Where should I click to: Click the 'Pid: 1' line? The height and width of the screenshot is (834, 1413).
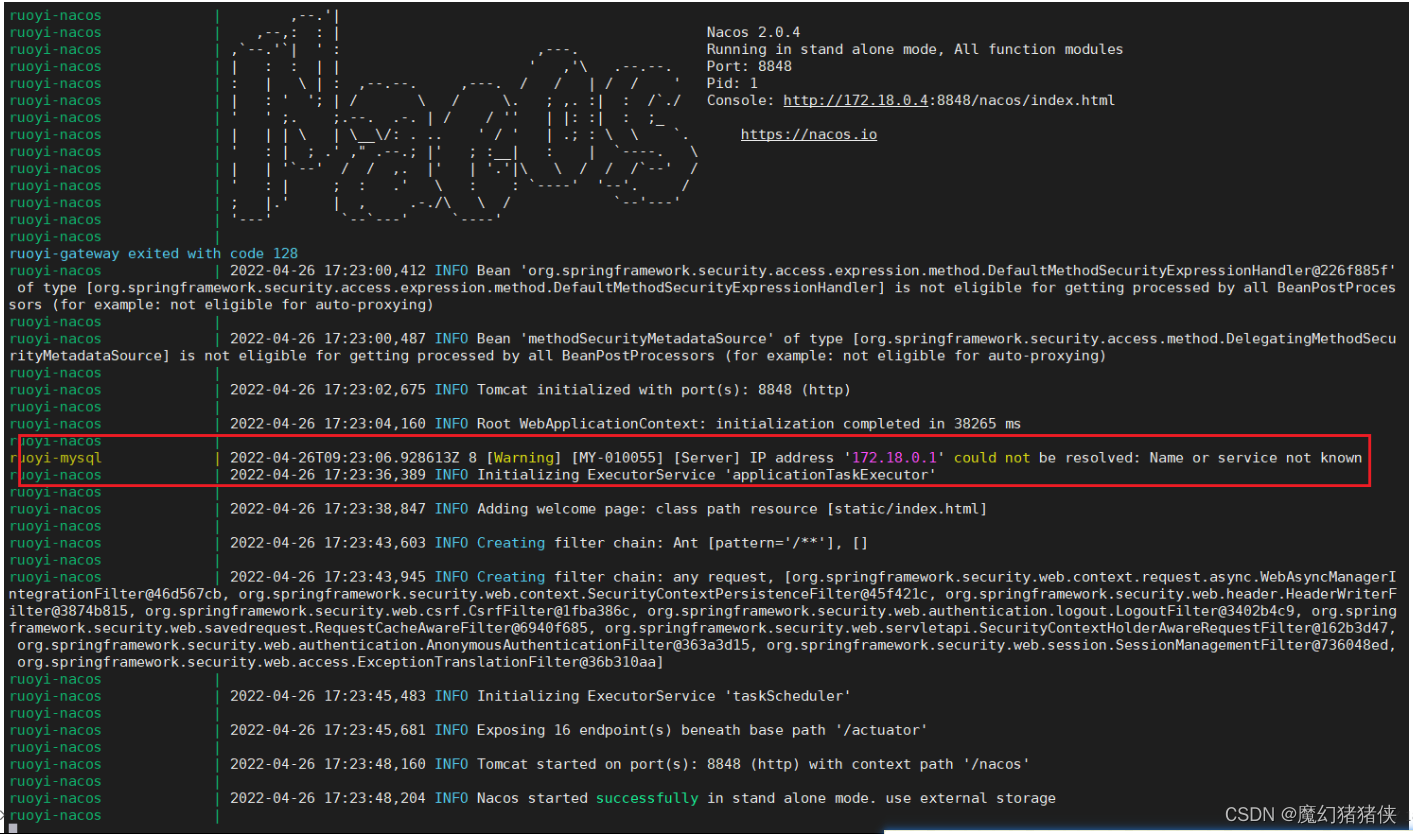pyautogui.click(x=732, y=83)
